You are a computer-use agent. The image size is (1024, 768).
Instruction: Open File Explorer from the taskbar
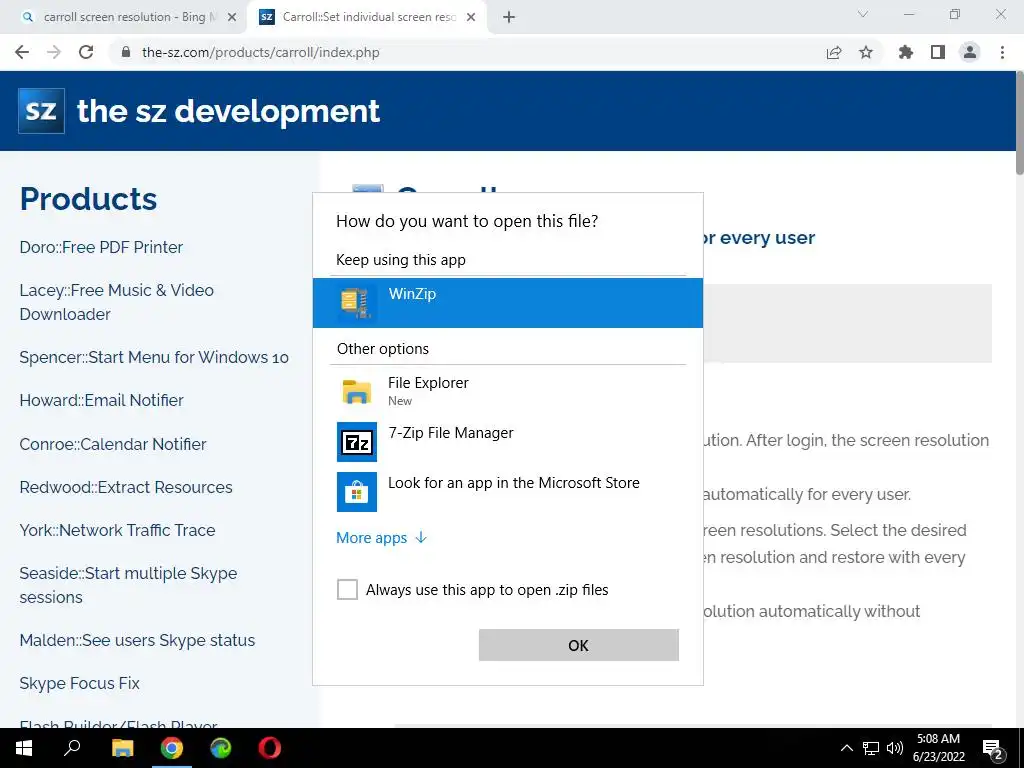point(122,748)
